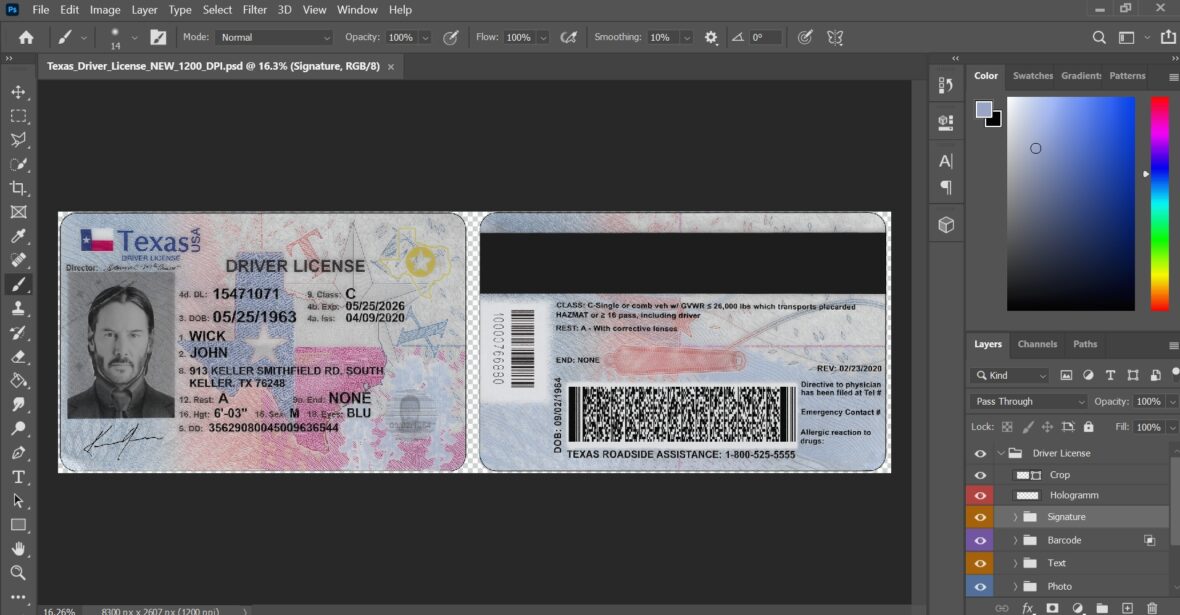Enable the lock all icon for layers
1180x615 pixels.
[x=1090, y=426]
